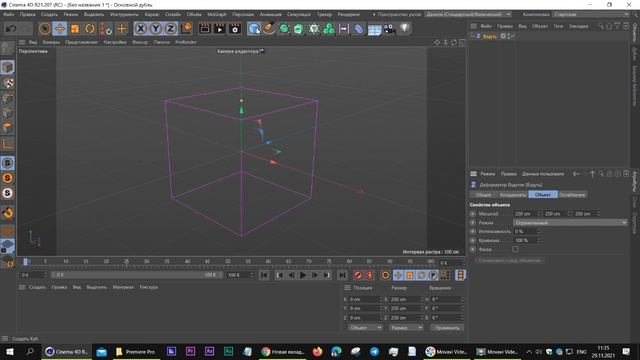Viewport: 640px width, 360px height.
Task: Add a Light object
Action: click(404, 29)
